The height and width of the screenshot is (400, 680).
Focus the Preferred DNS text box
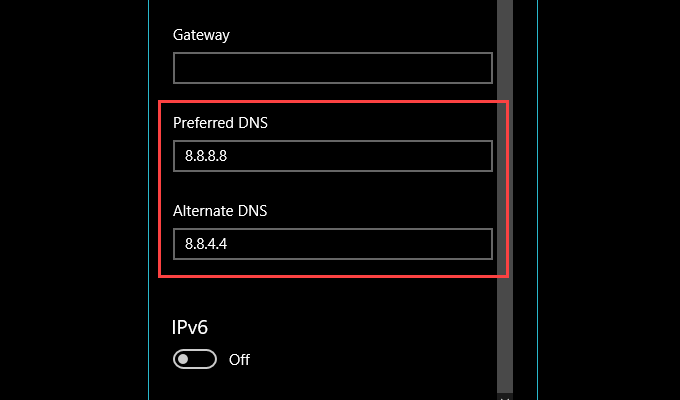pos(332,156)
